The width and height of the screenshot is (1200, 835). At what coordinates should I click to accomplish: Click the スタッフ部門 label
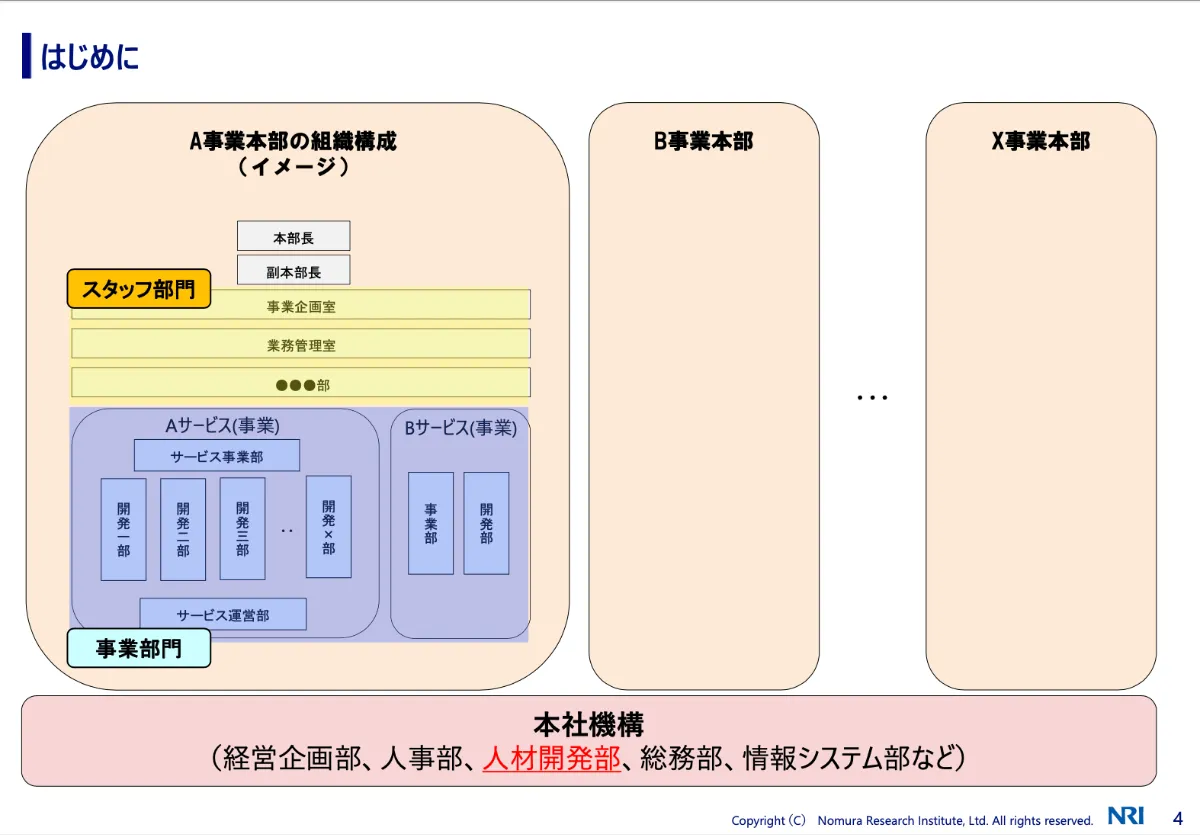(x=138, y=288)
